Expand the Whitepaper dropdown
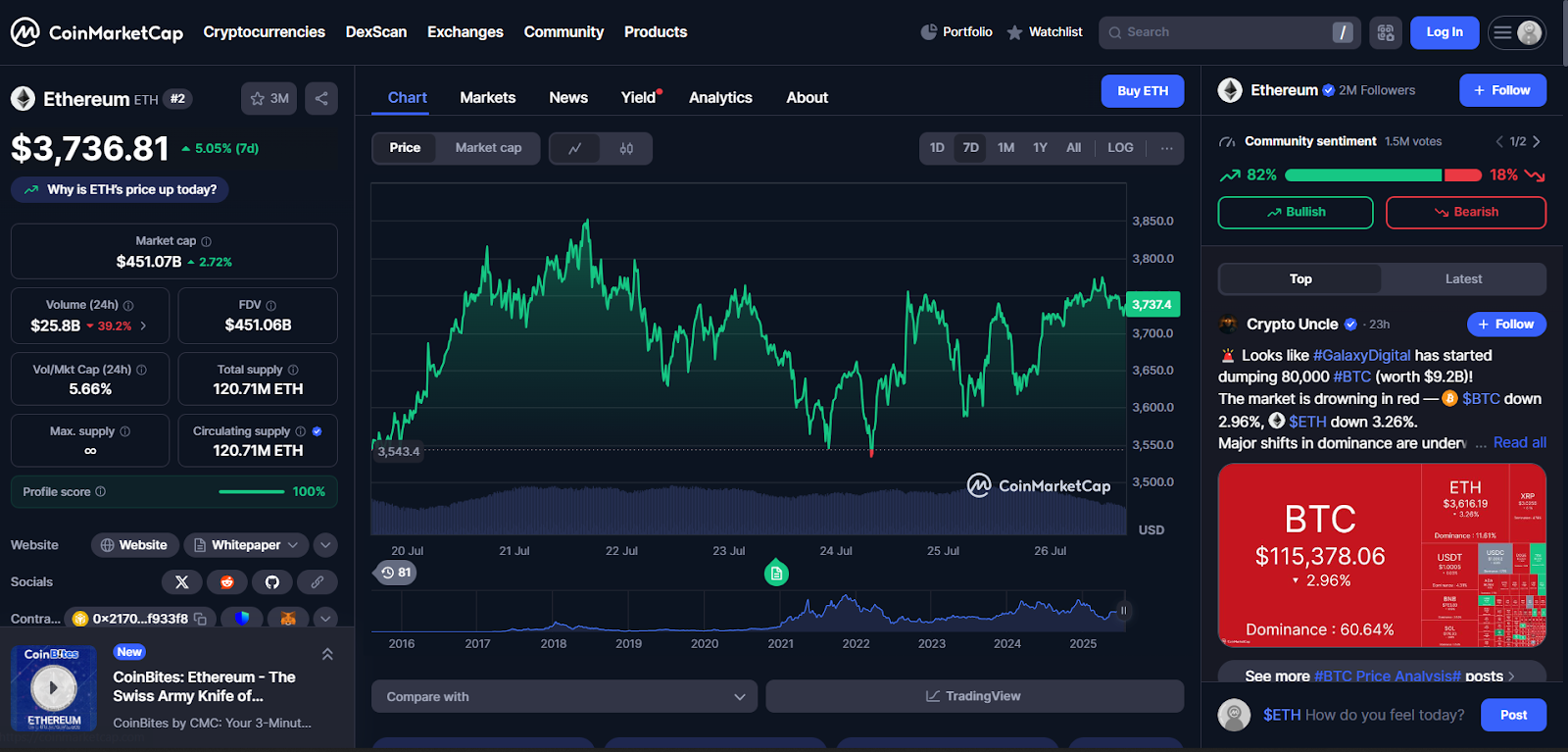The image size is (1568, 752). 246,545
